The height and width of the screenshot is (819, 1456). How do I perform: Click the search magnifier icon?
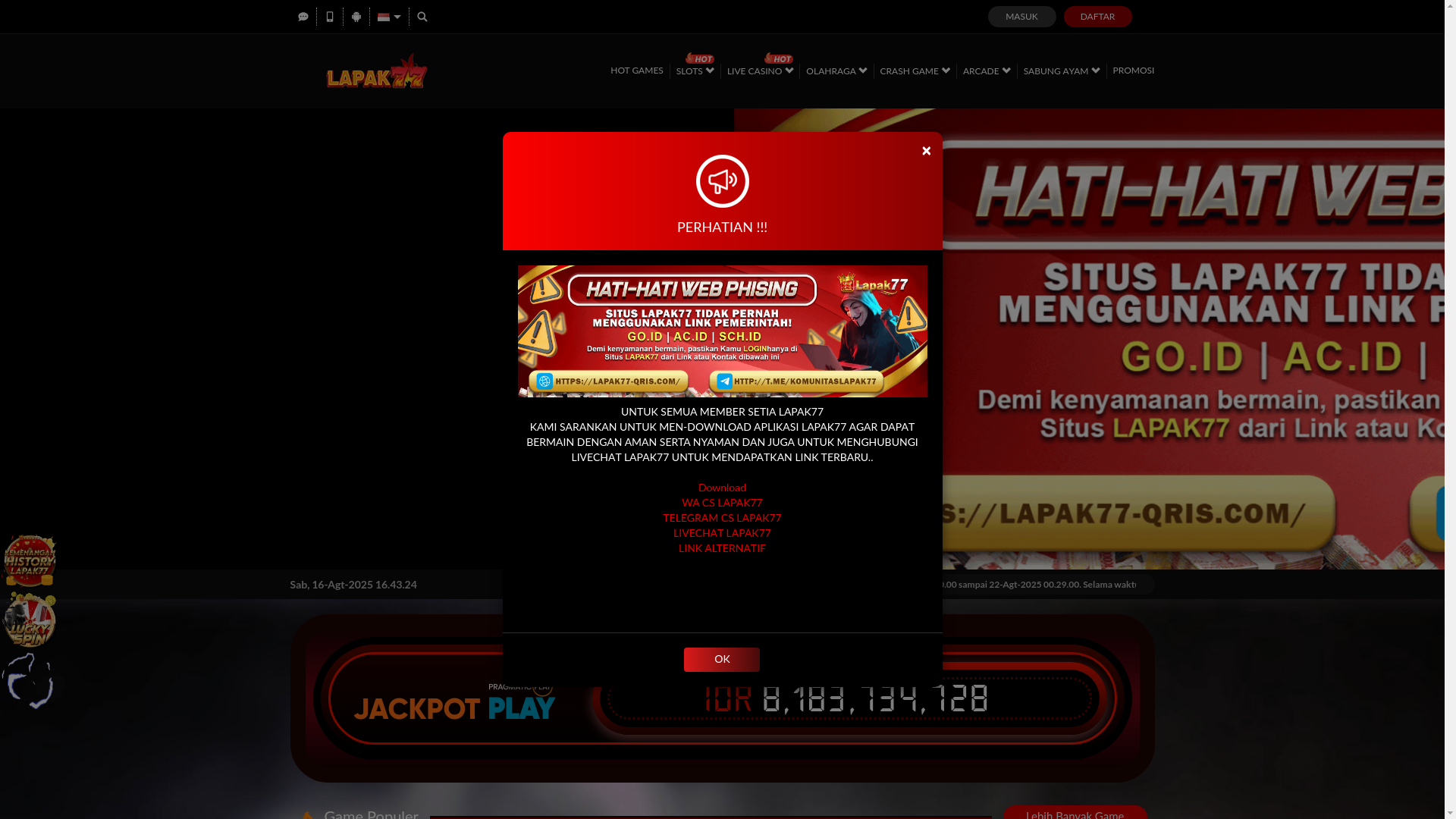422,17
